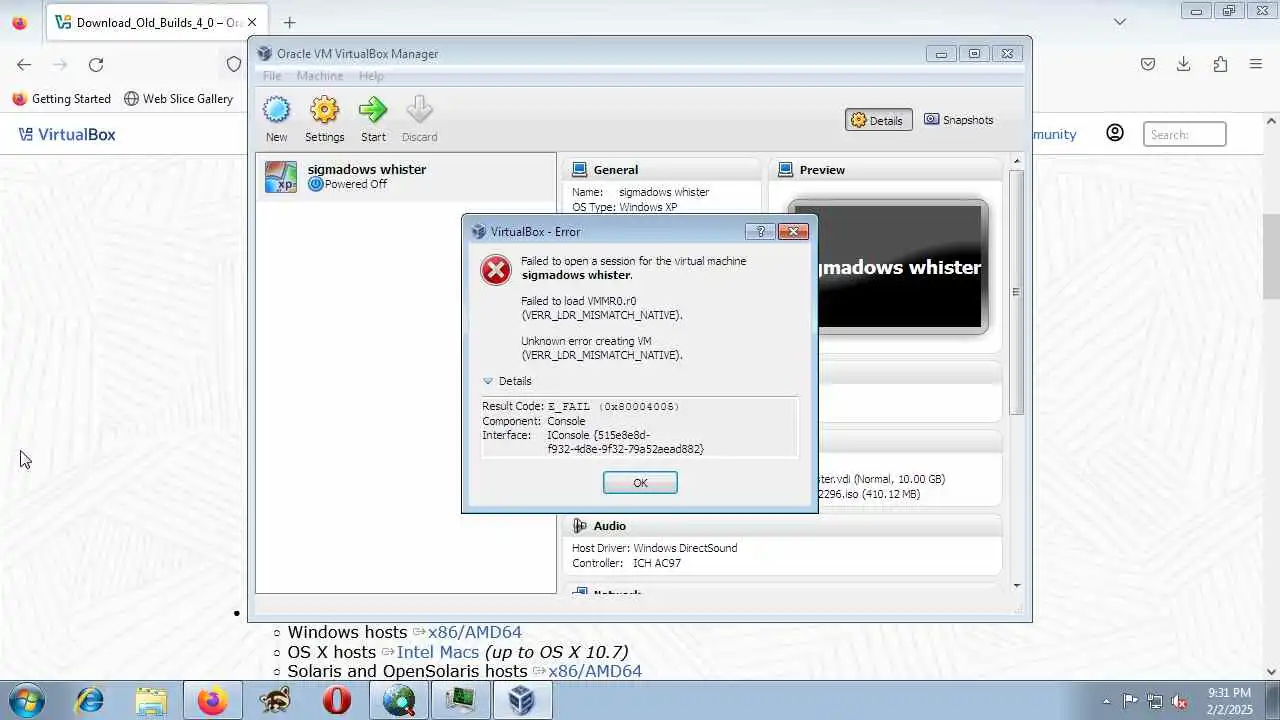
Task: Click the monitor app icon in taskbar
Action: [460, 701]
